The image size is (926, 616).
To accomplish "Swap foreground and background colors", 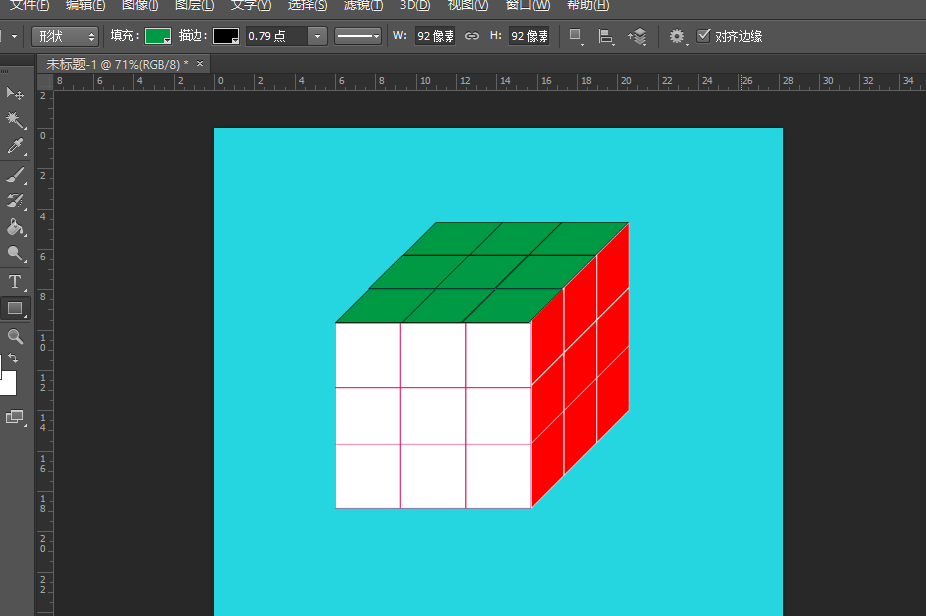I will tap(13, 358).
